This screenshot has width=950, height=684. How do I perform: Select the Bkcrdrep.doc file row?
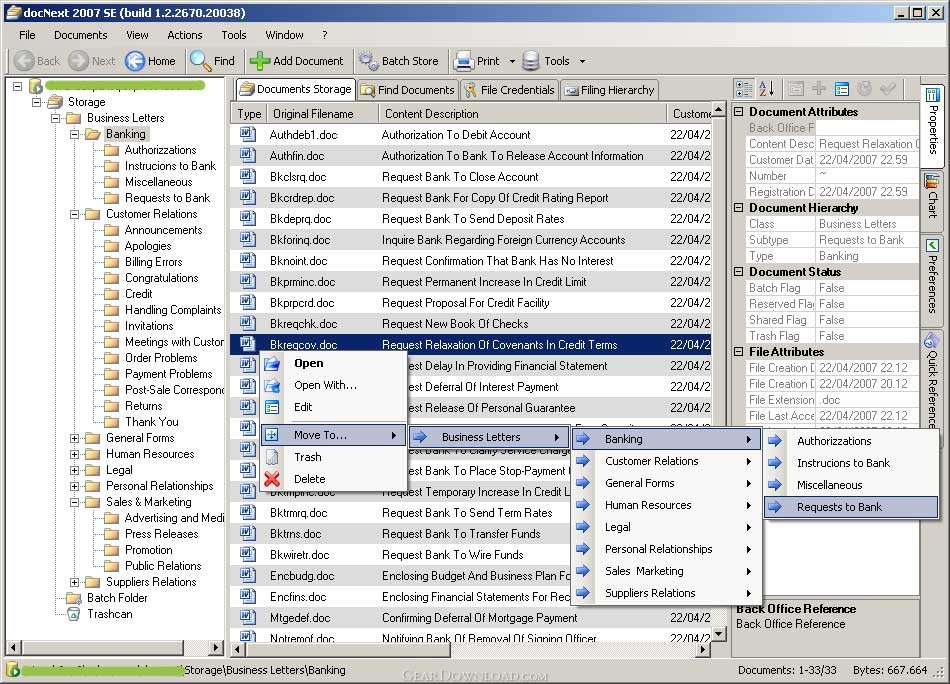pos(471,198)
